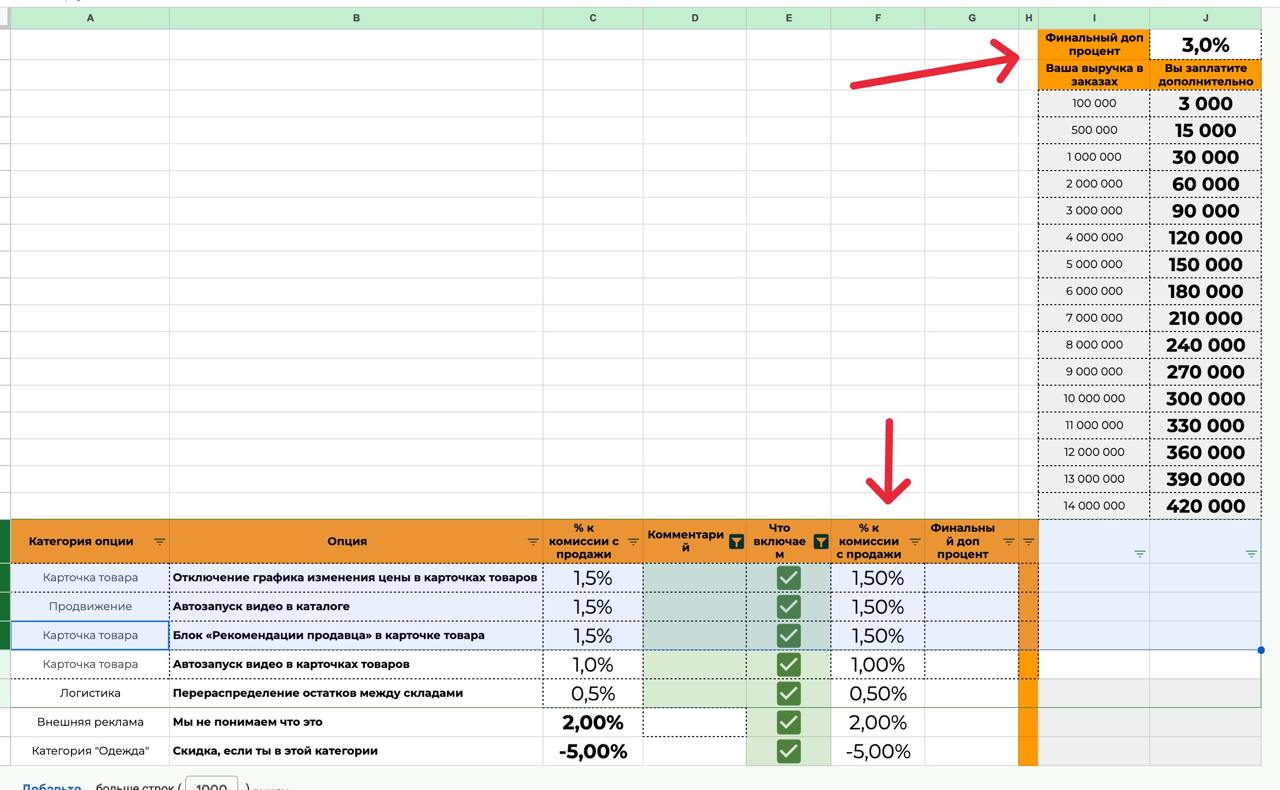The height and width of the screenshot is (790, 1280).
Task: Toggle checkbox for «Автозапуск видео в карточках товаров»
Action: [788, 665]
